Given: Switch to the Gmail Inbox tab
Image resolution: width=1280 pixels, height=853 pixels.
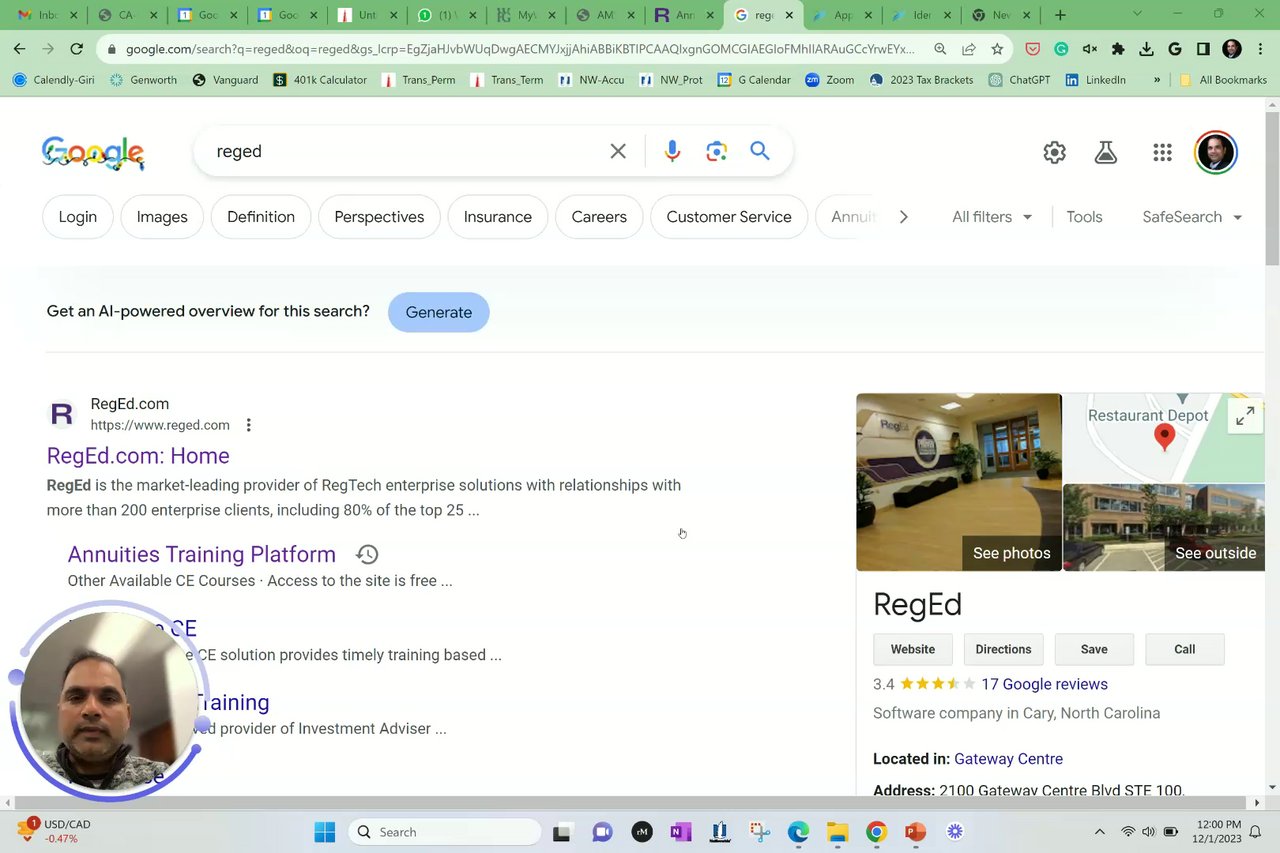Looking at the screenshot, I should click(x=47, y=15).
